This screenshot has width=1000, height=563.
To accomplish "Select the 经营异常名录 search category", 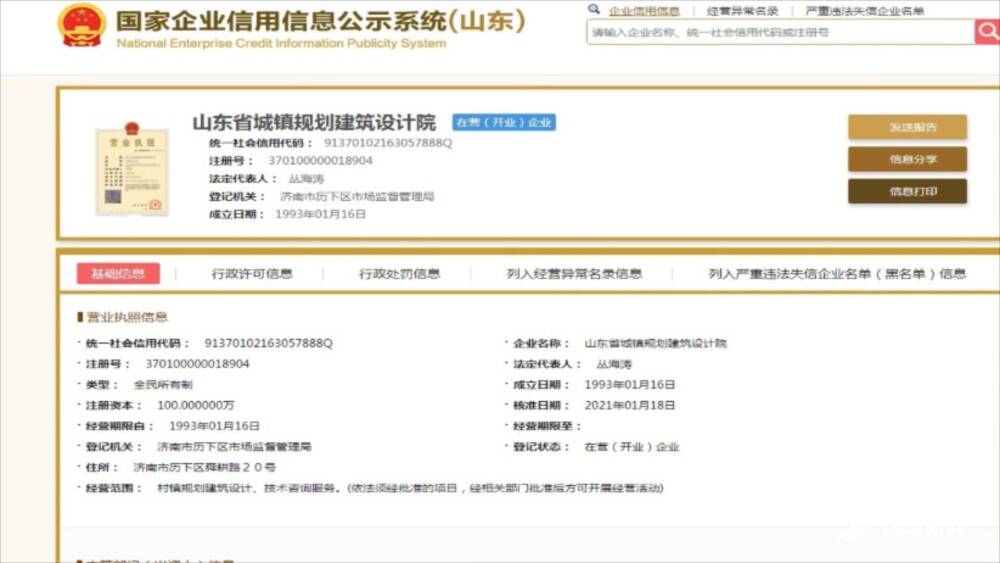I will click(742, 11).
